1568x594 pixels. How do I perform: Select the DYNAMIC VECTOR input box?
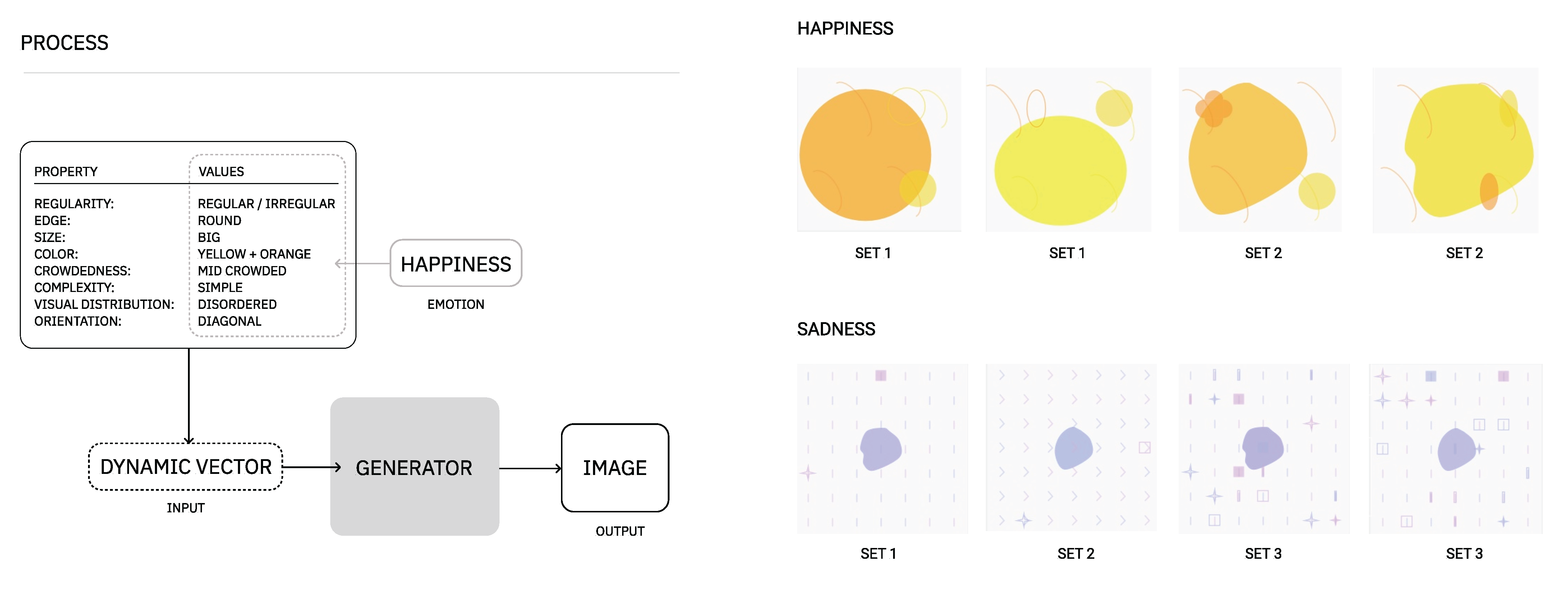[186, 467]
